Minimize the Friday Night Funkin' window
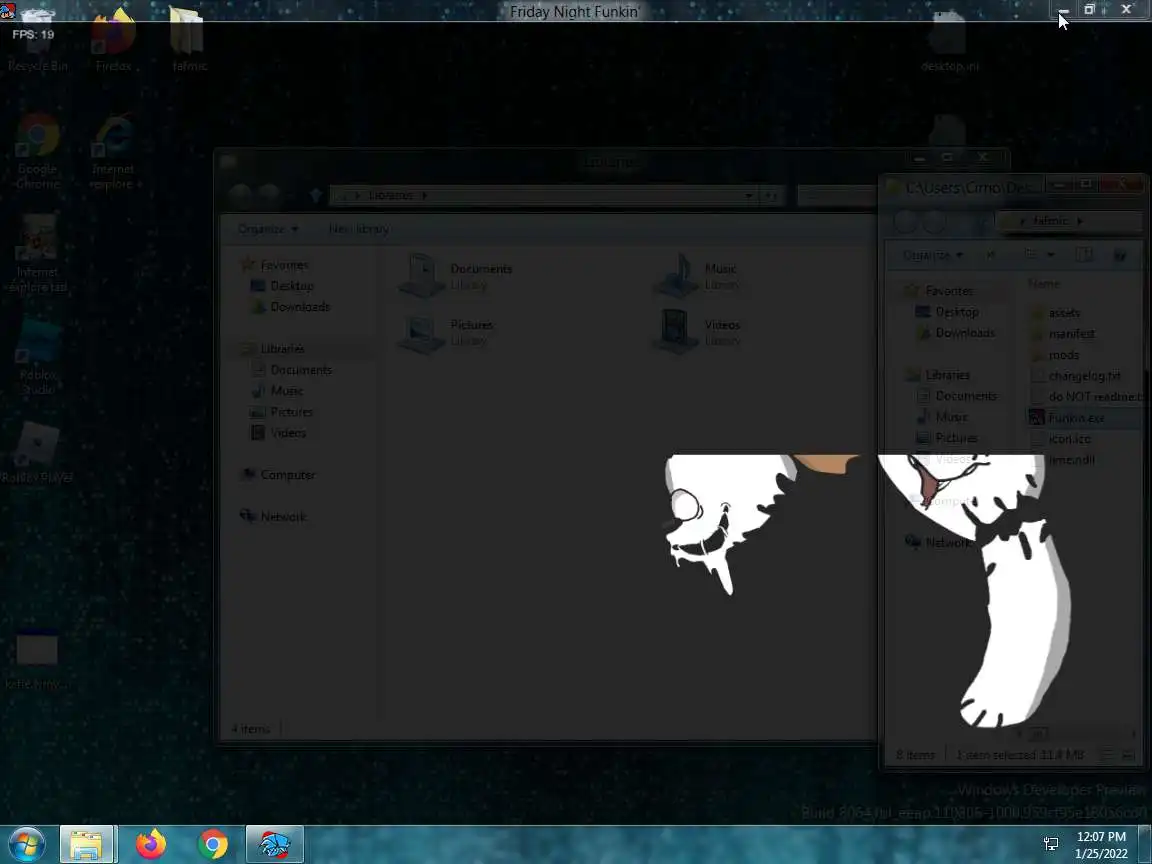 (x=1063, y=10)
